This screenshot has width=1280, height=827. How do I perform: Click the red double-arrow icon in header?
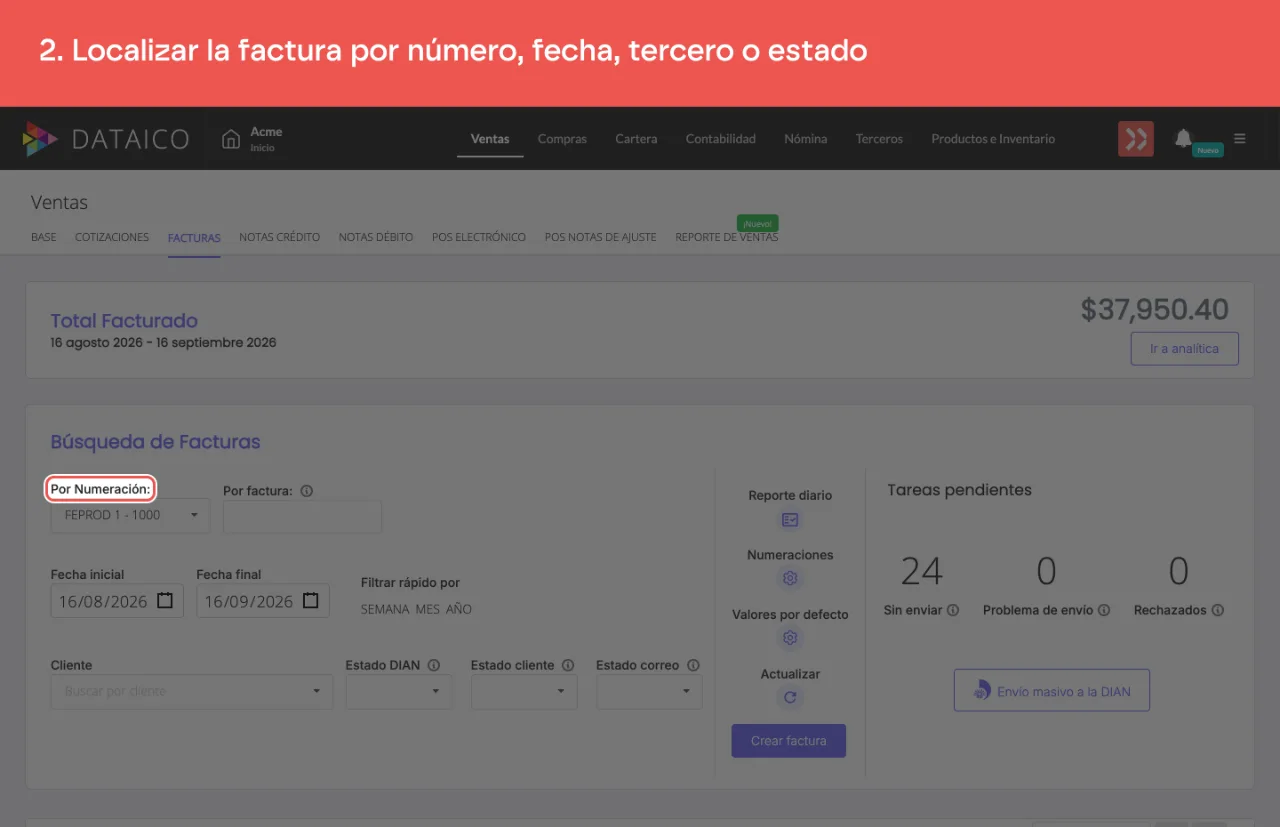point(1135,139)
